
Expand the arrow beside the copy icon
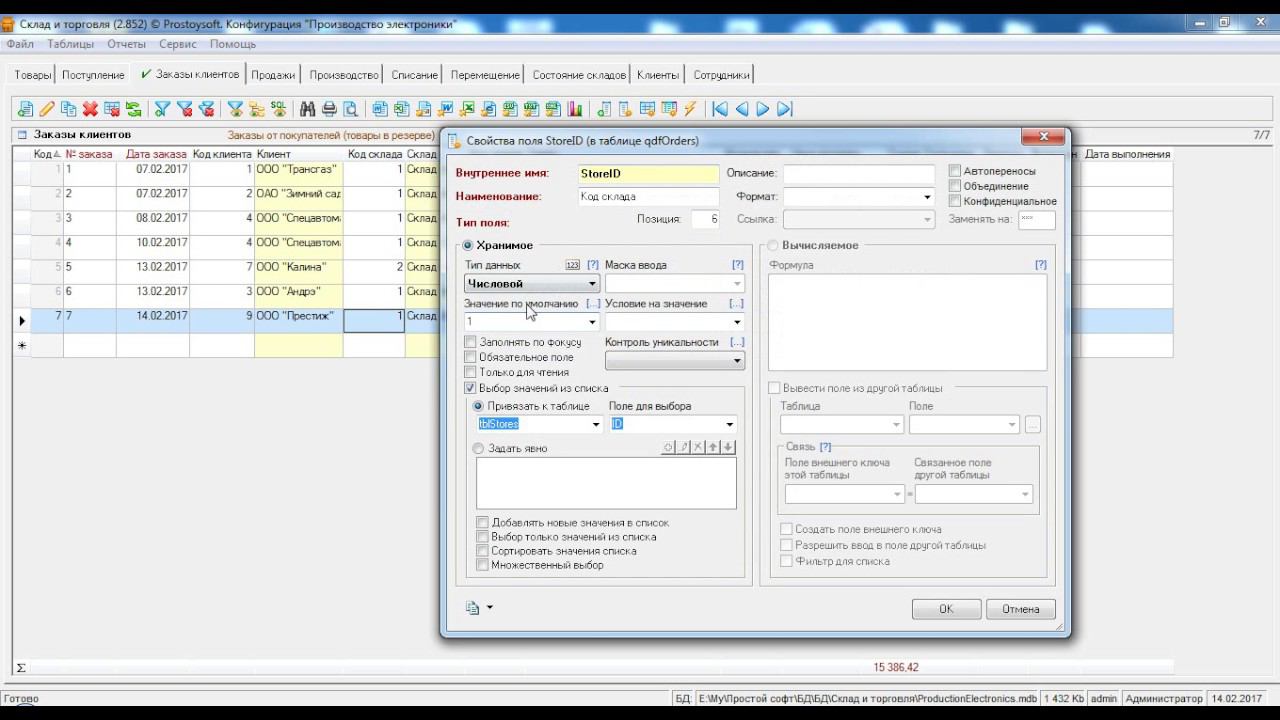click(x=489, y=608)
